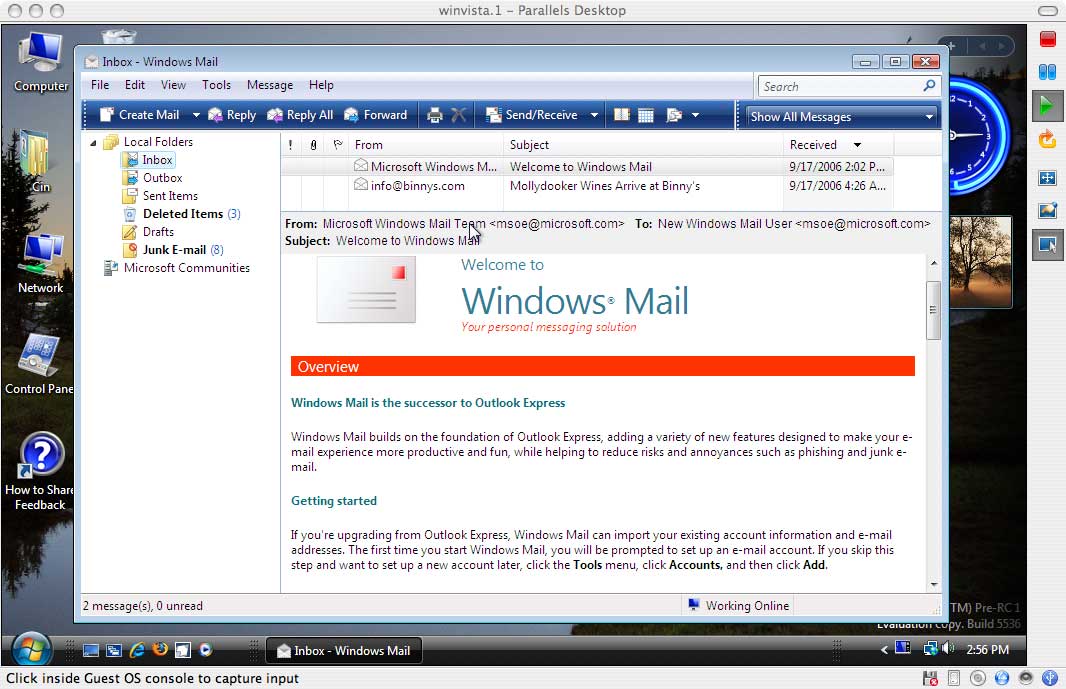Open the Show All Messages dropdown
This screenshot has width=1066, height=689.
842,116
